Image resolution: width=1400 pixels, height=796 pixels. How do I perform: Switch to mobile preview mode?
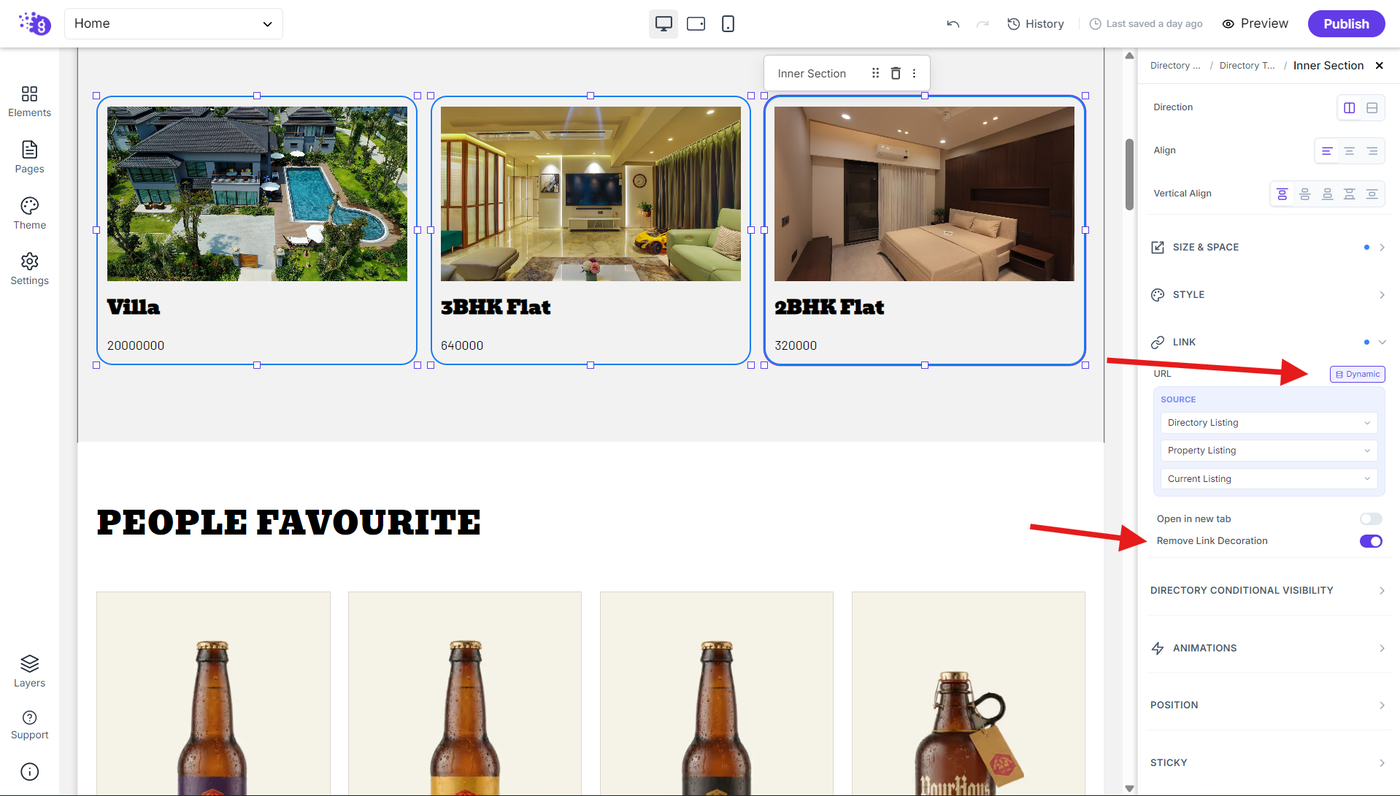[728, 24]
